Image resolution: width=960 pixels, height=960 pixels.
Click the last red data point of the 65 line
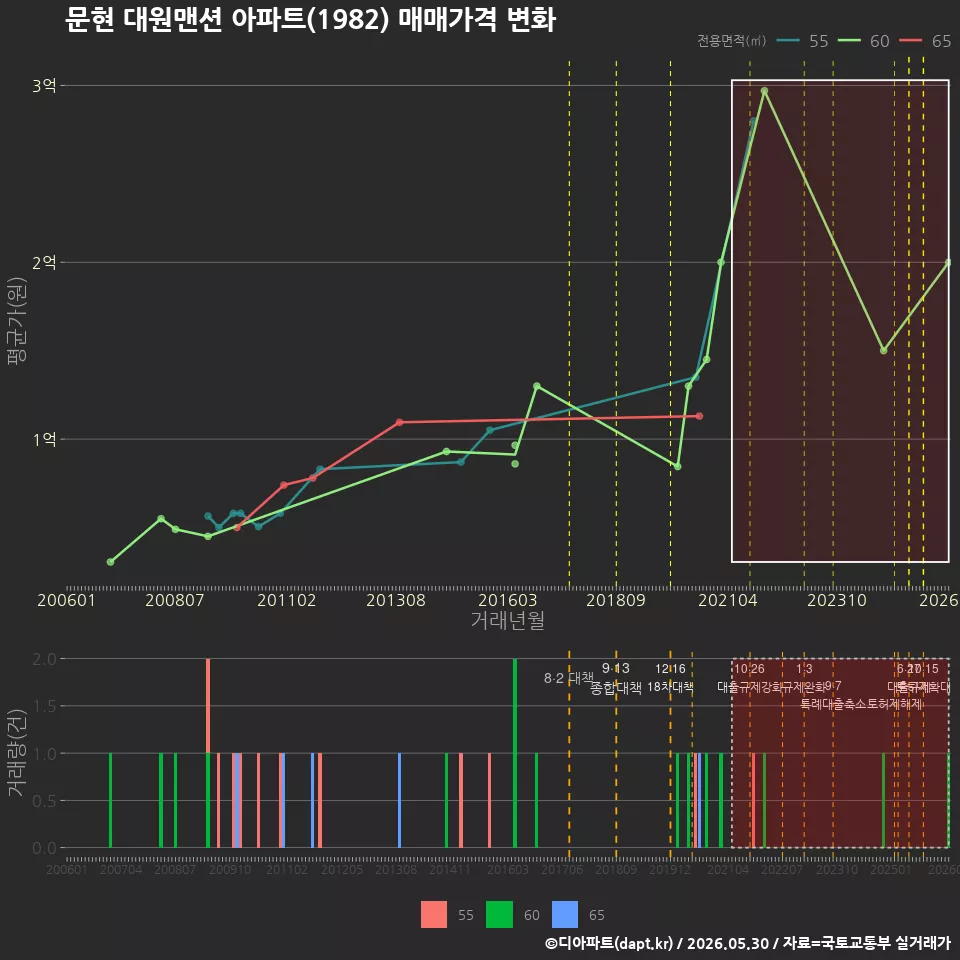click(699, 416)
